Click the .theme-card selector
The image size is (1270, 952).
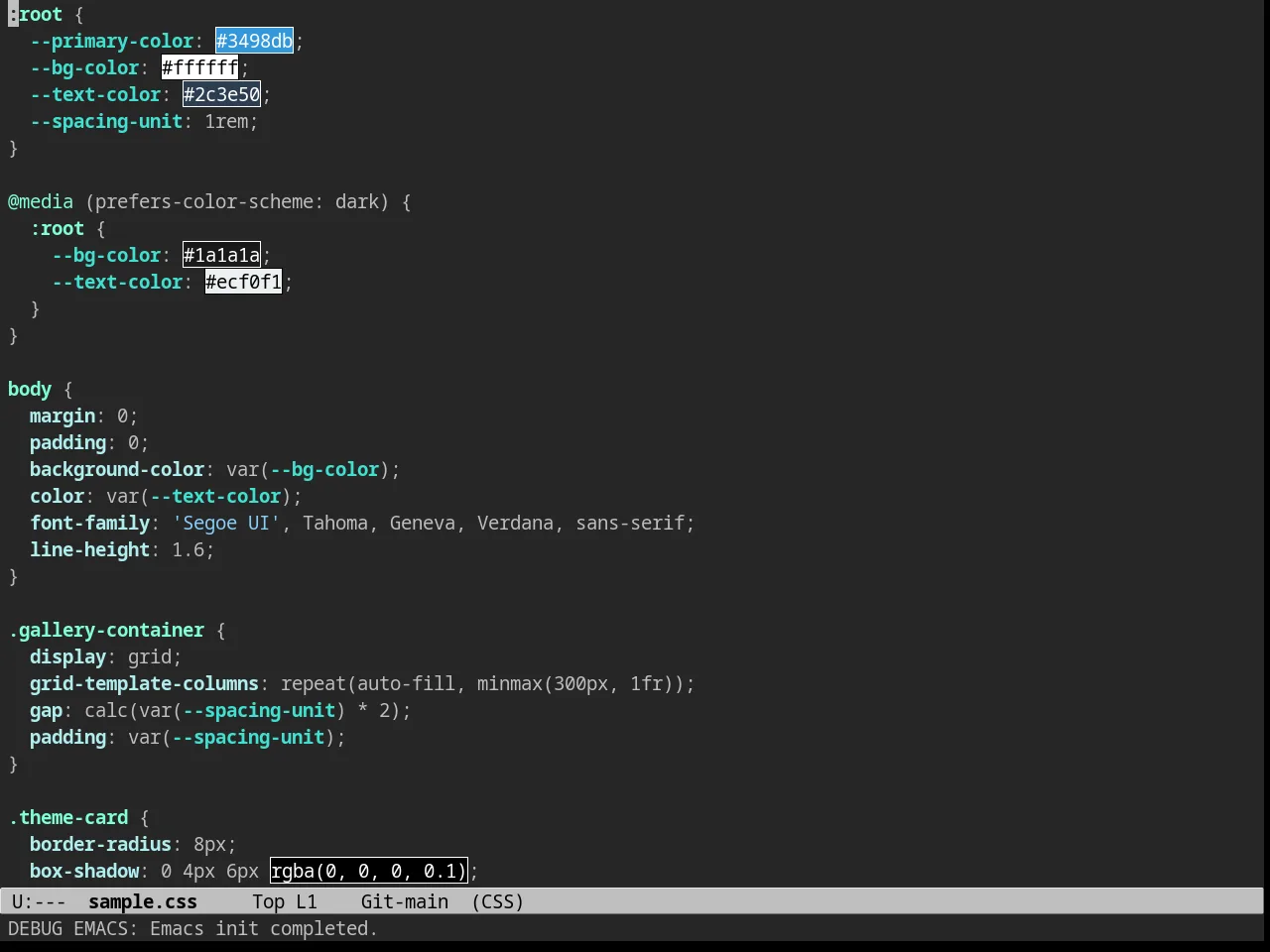(x=68, y=817)
